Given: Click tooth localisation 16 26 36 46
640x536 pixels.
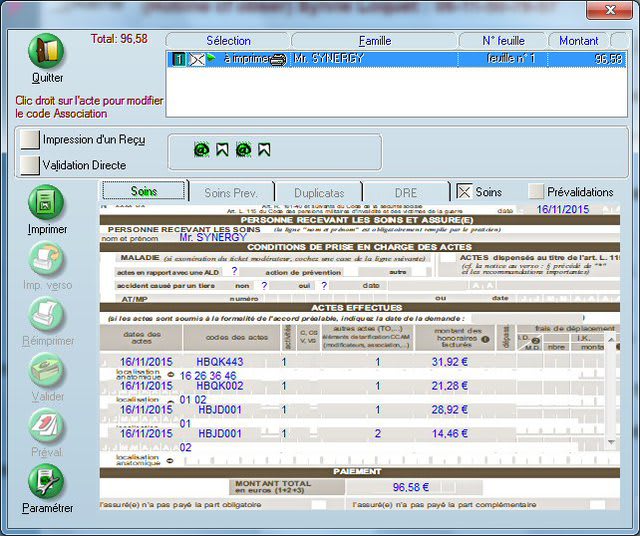Looking at the screenshot, I should coord(208,376).
